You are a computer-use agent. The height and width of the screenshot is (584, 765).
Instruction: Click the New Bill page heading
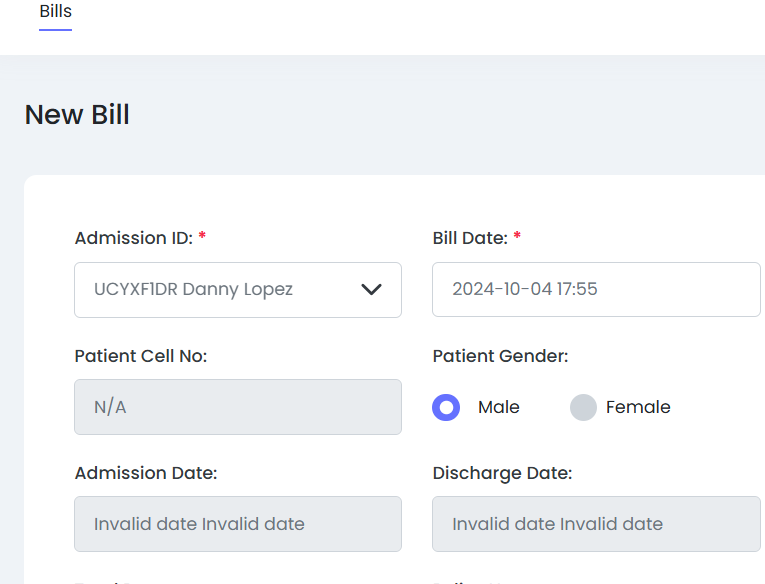pos(77,115)
